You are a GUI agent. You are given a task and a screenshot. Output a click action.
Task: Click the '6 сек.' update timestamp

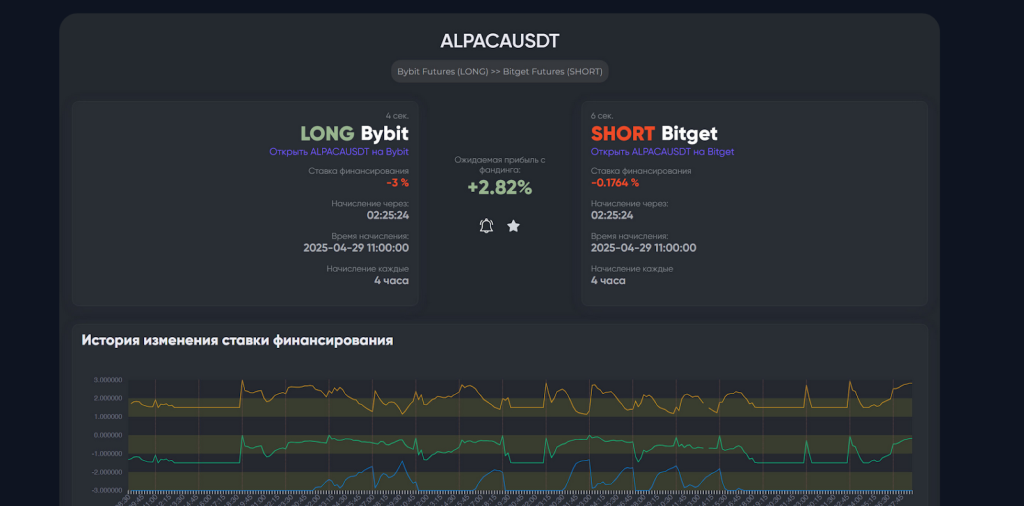pyautogui.click(x=602, y=116)
